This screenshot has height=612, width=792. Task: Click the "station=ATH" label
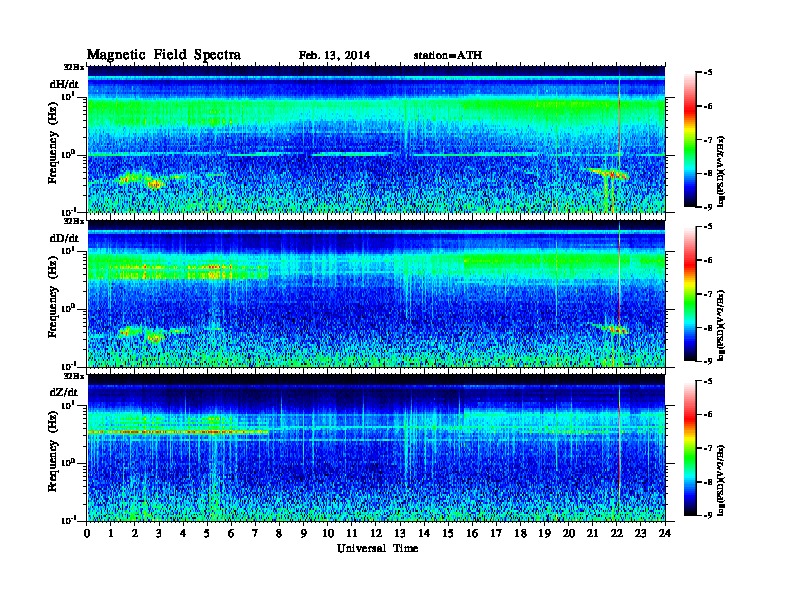click(448, 55)
